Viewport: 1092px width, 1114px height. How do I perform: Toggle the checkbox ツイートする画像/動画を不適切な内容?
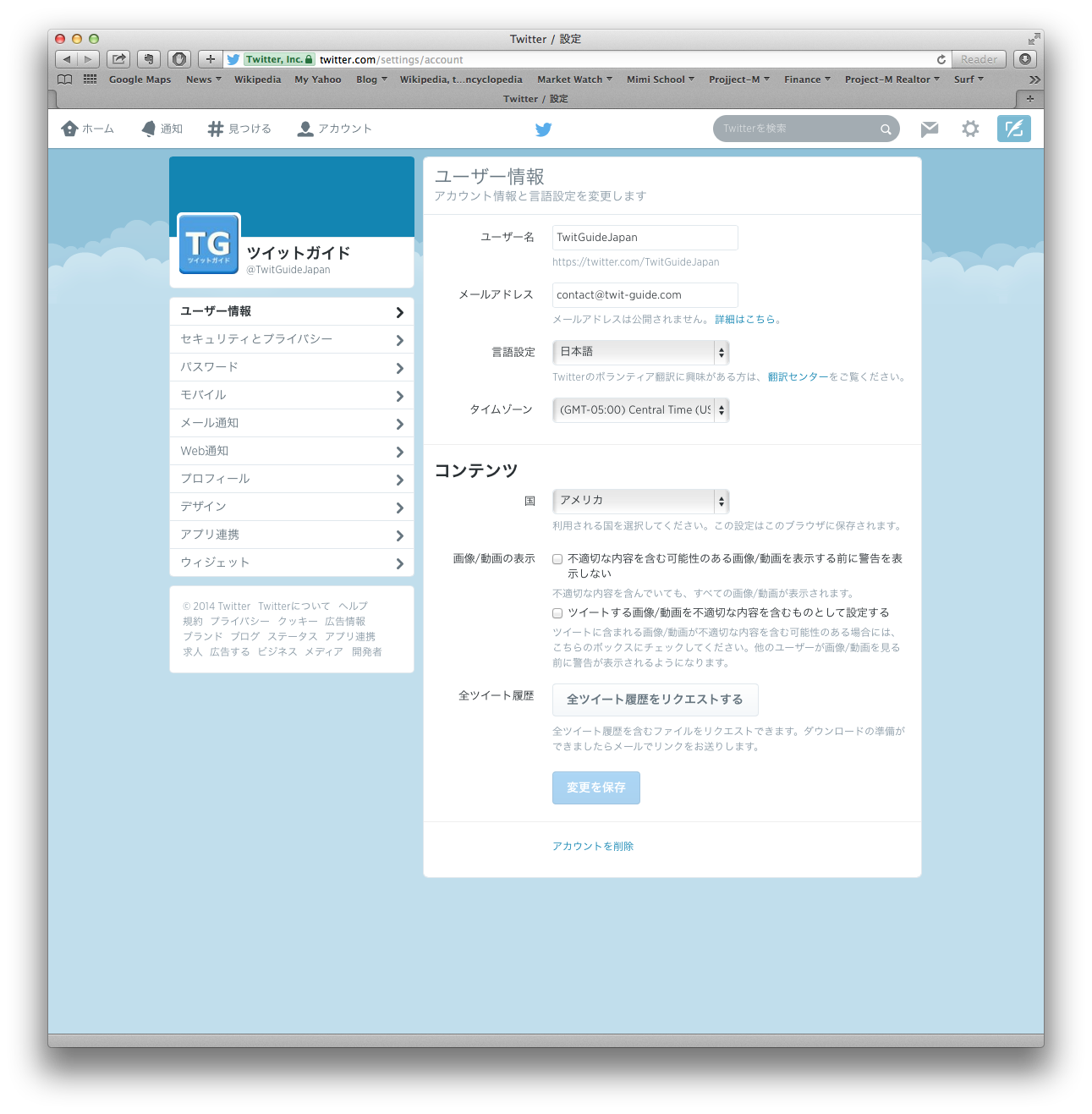[557, 613]
